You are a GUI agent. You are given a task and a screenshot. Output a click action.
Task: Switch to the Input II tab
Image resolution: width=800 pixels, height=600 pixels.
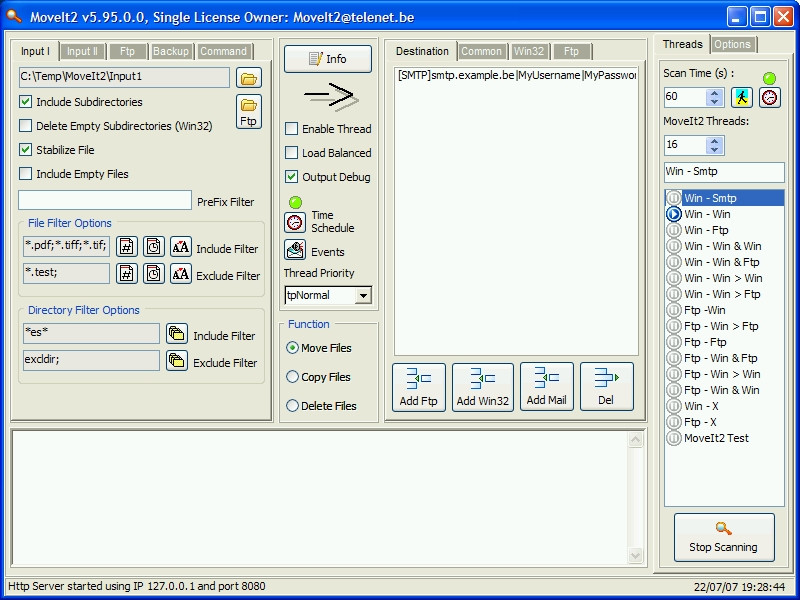click(x=82, y=51)
